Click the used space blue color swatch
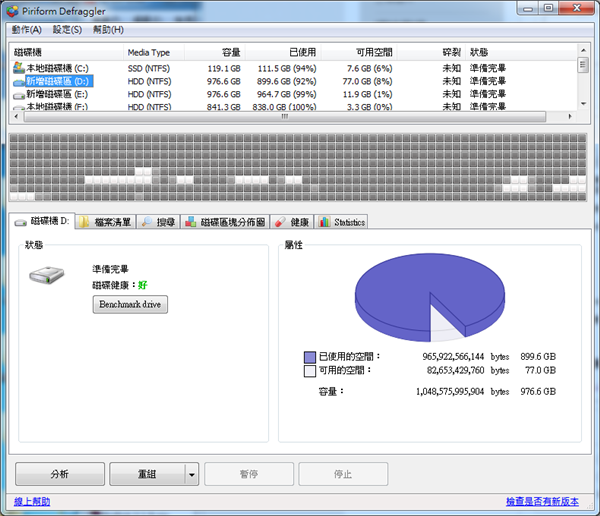Viewport: 600px width, 516px height. 310,356
